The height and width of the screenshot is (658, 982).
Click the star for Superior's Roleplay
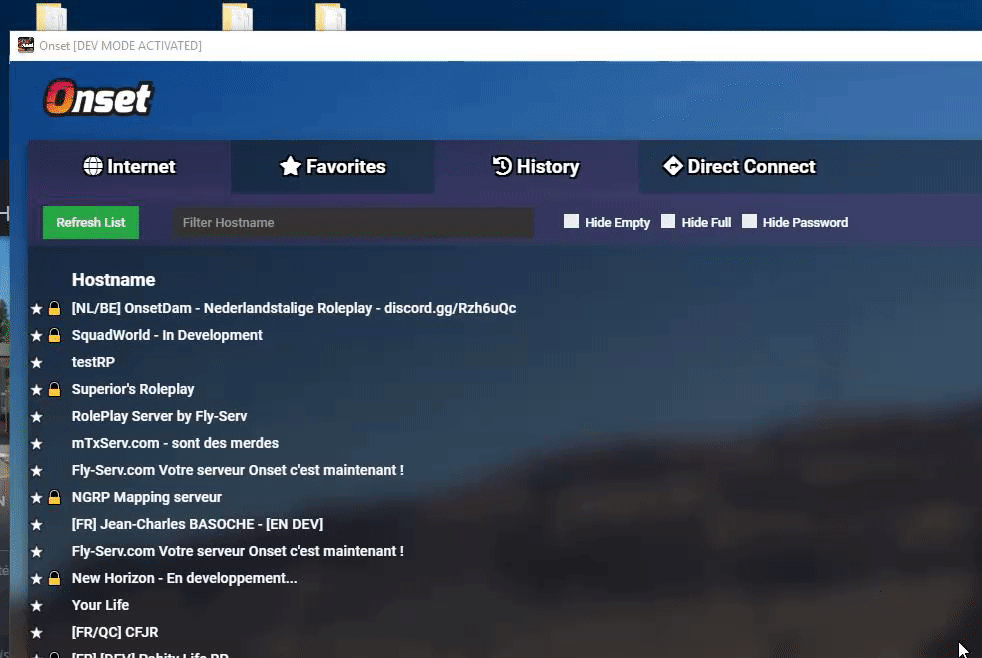pos(36,389)
